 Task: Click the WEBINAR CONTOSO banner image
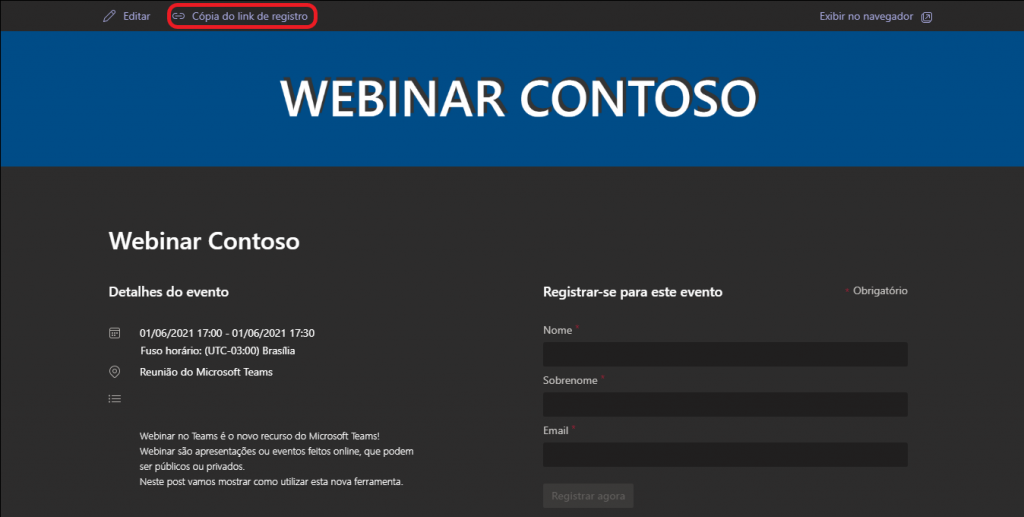tap(512, 99)
